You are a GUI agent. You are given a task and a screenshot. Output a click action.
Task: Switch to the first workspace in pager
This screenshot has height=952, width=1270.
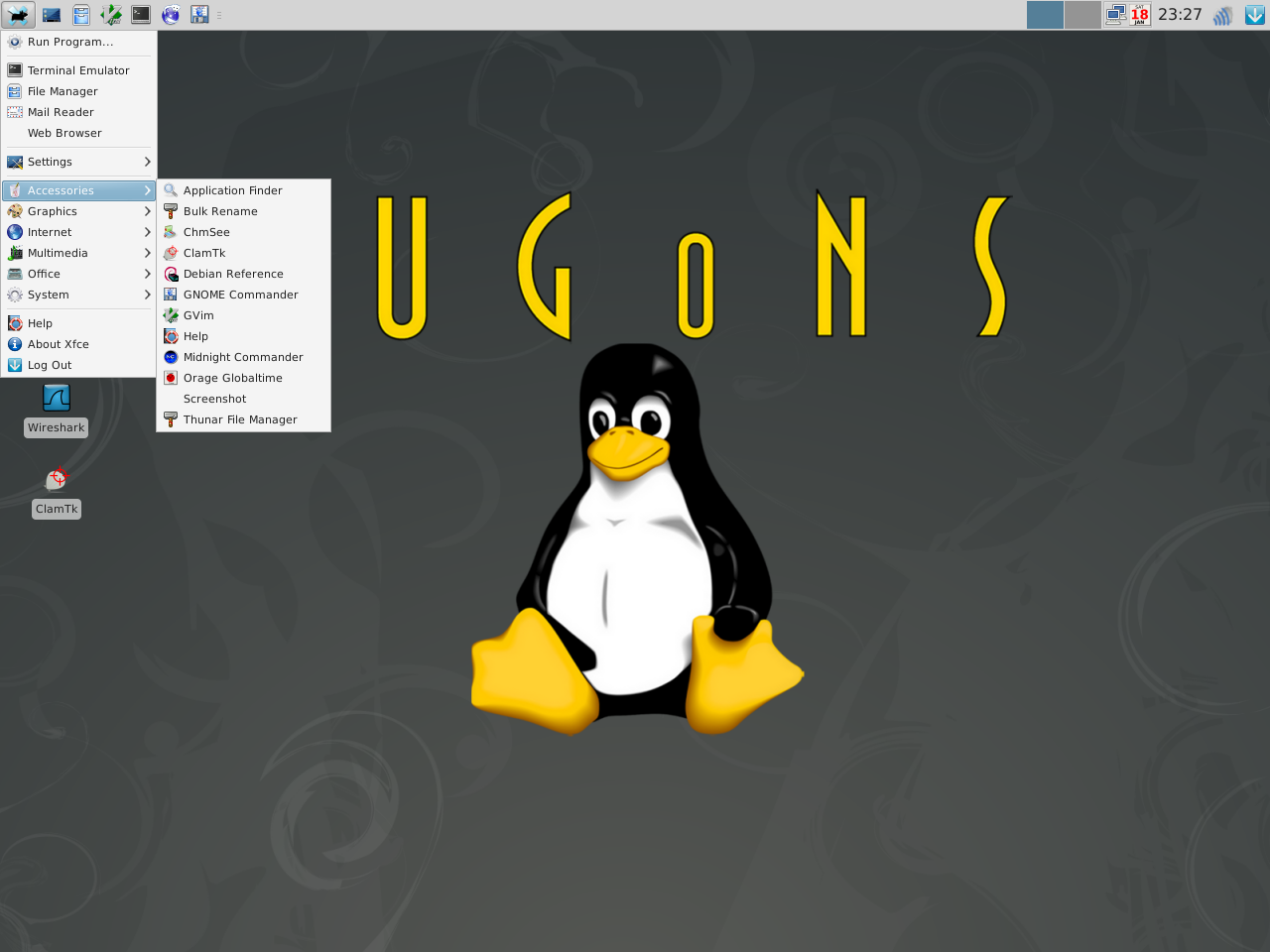click(x=1045, y=15)
